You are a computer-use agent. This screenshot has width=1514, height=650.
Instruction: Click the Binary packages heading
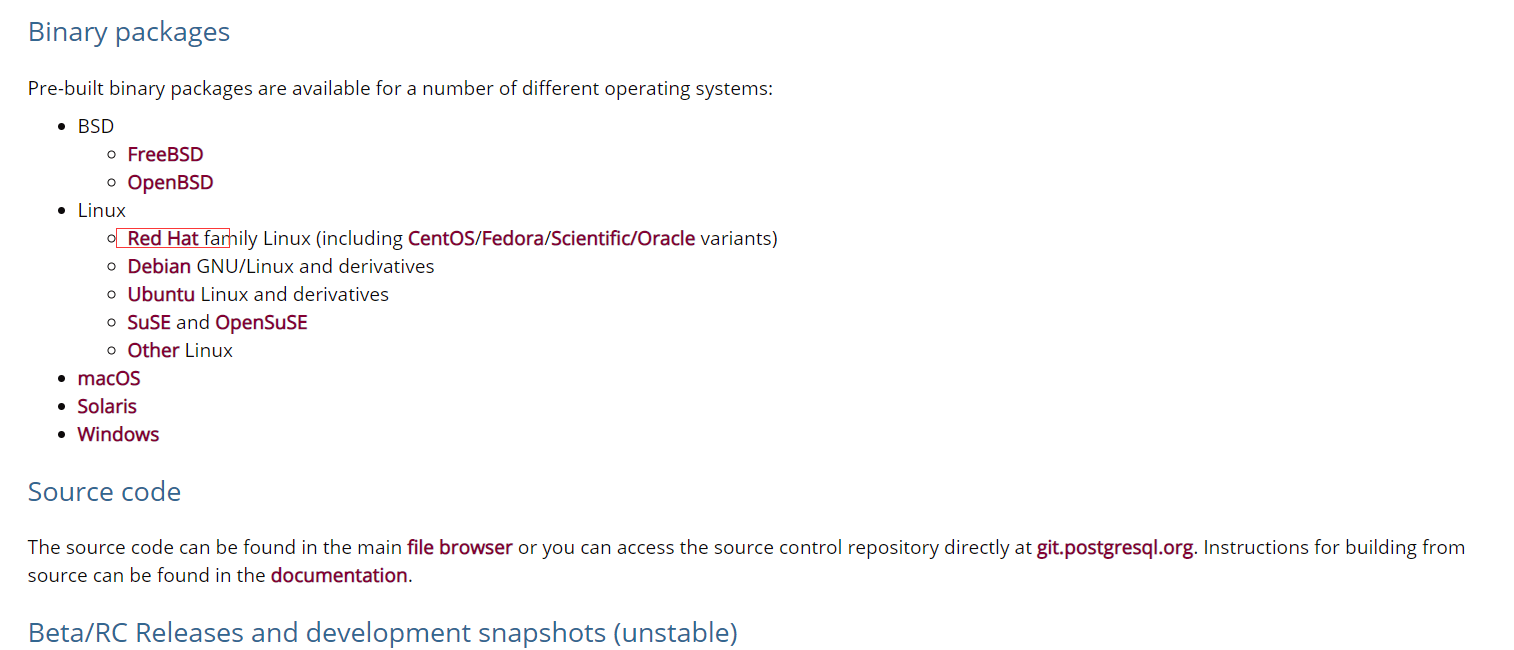pos(129,32)
